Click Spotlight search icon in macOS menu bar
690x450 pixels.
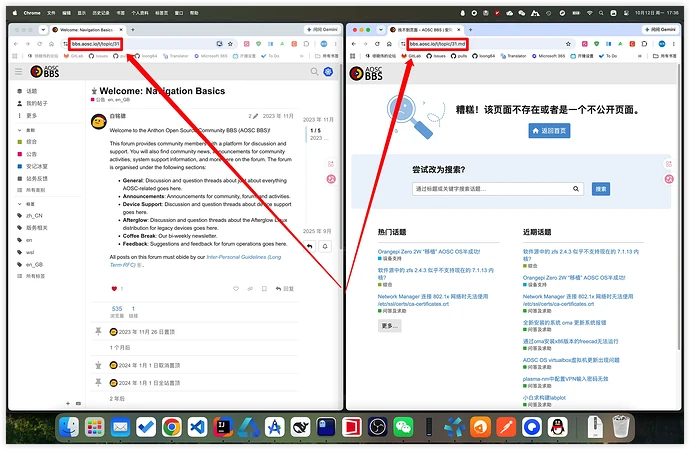click(601, 13)
